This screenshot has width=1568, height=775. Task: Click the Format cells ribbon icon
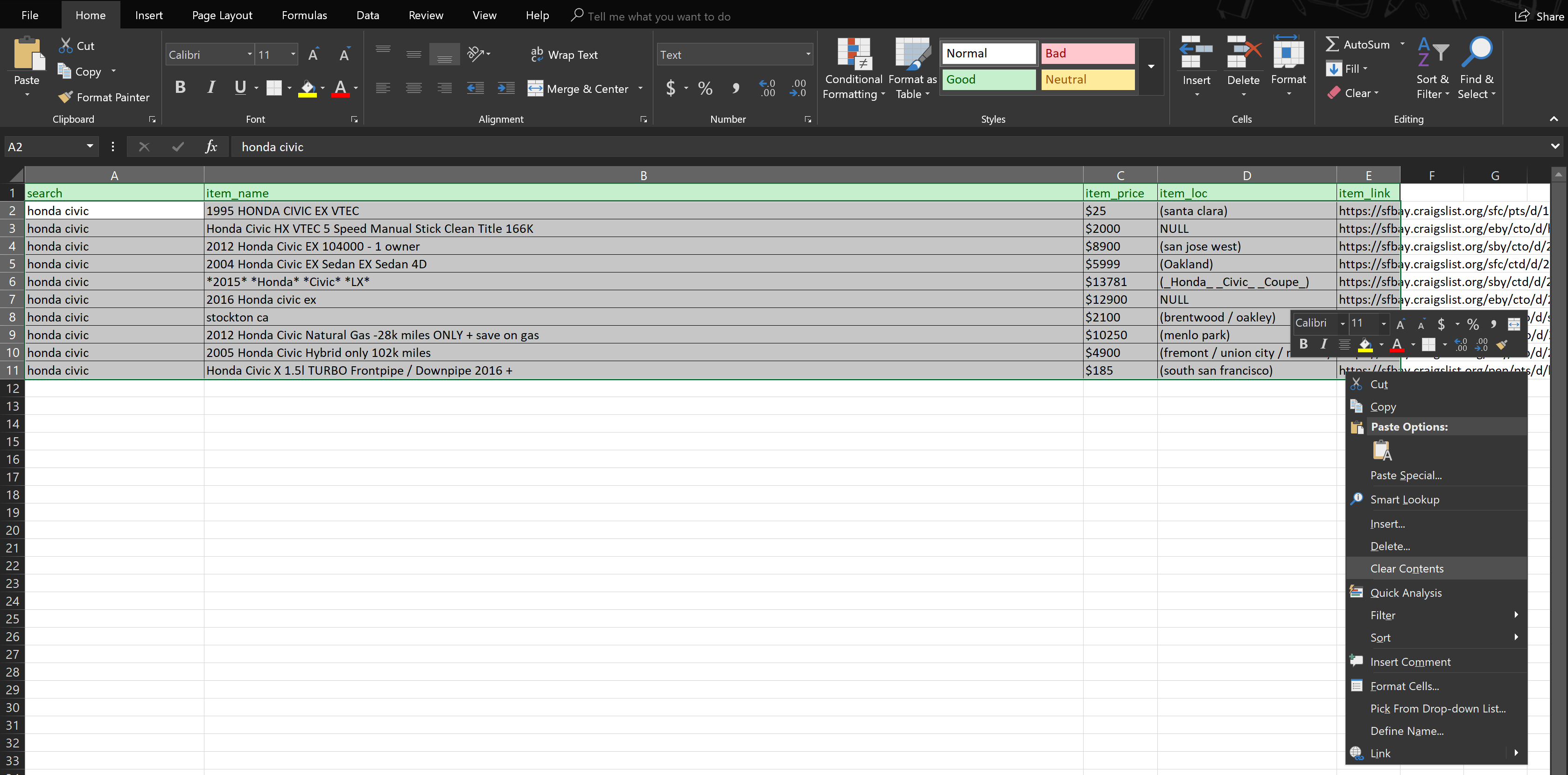(1288, 52)
